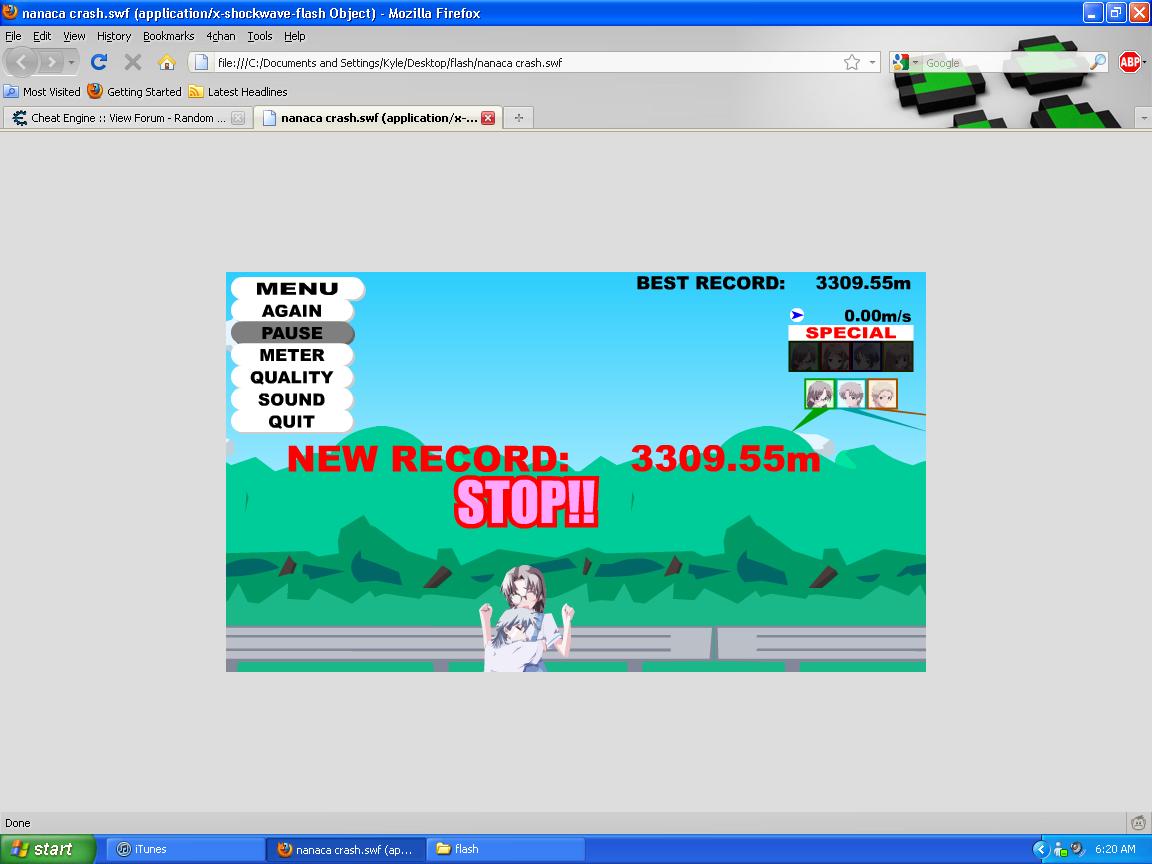Click the search magnifier icon
Image resolution: width=1152 pixels, height=864 pixels.
(x=1098, y=62)
